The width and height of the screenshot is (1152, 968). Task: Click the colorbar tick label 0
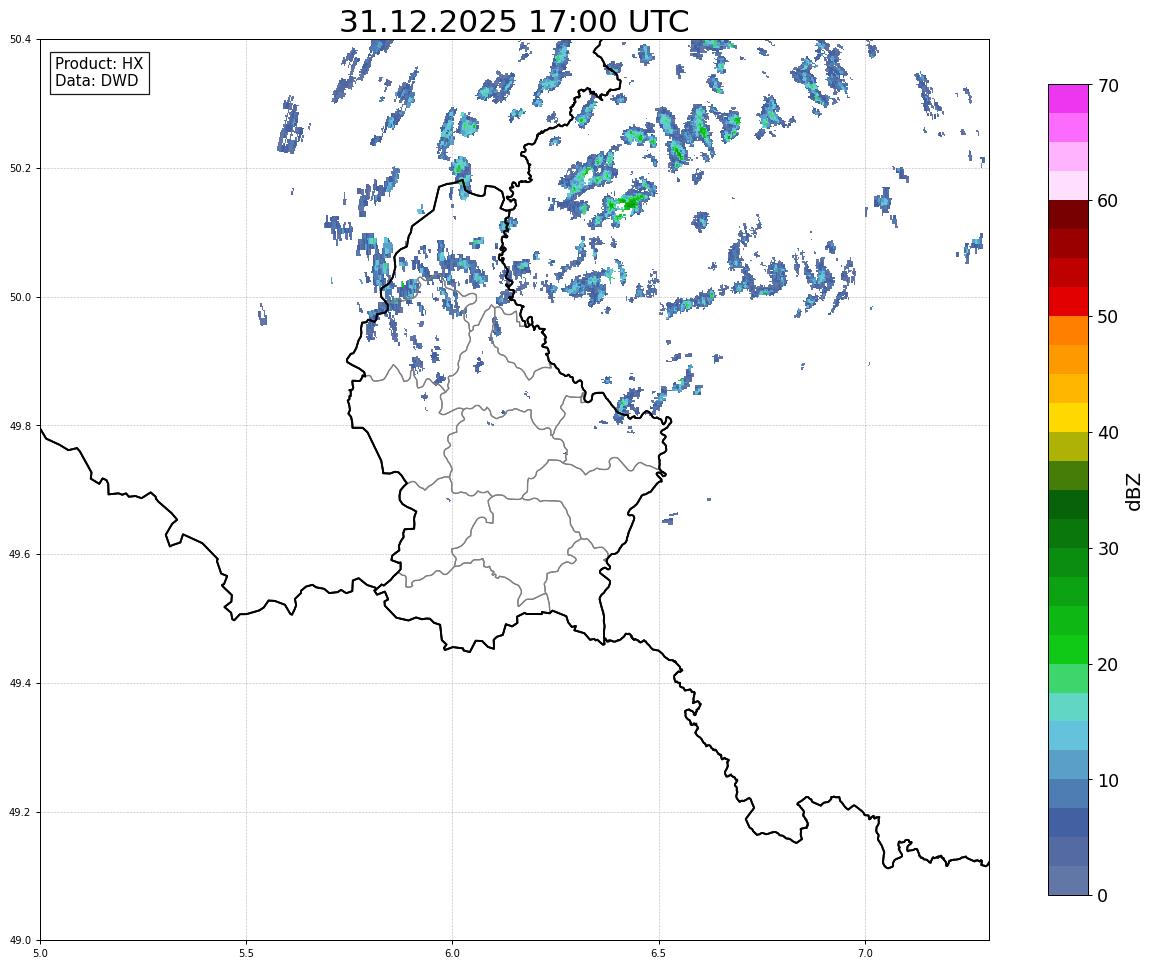1102,895
